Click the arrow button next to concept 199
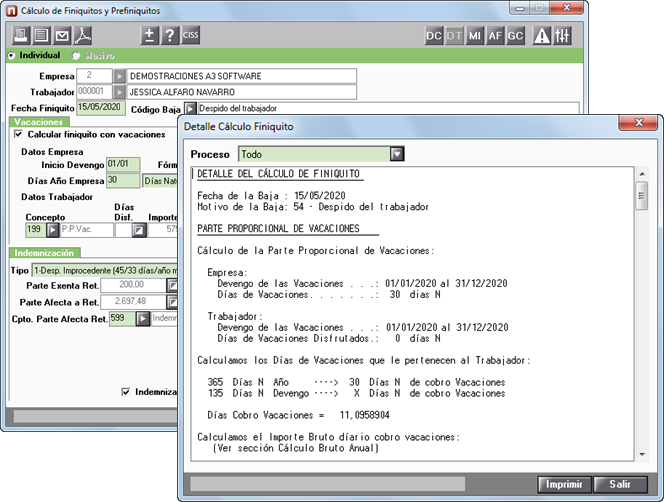The width and height of the screenshot is (664, 502). pos(53,230)
